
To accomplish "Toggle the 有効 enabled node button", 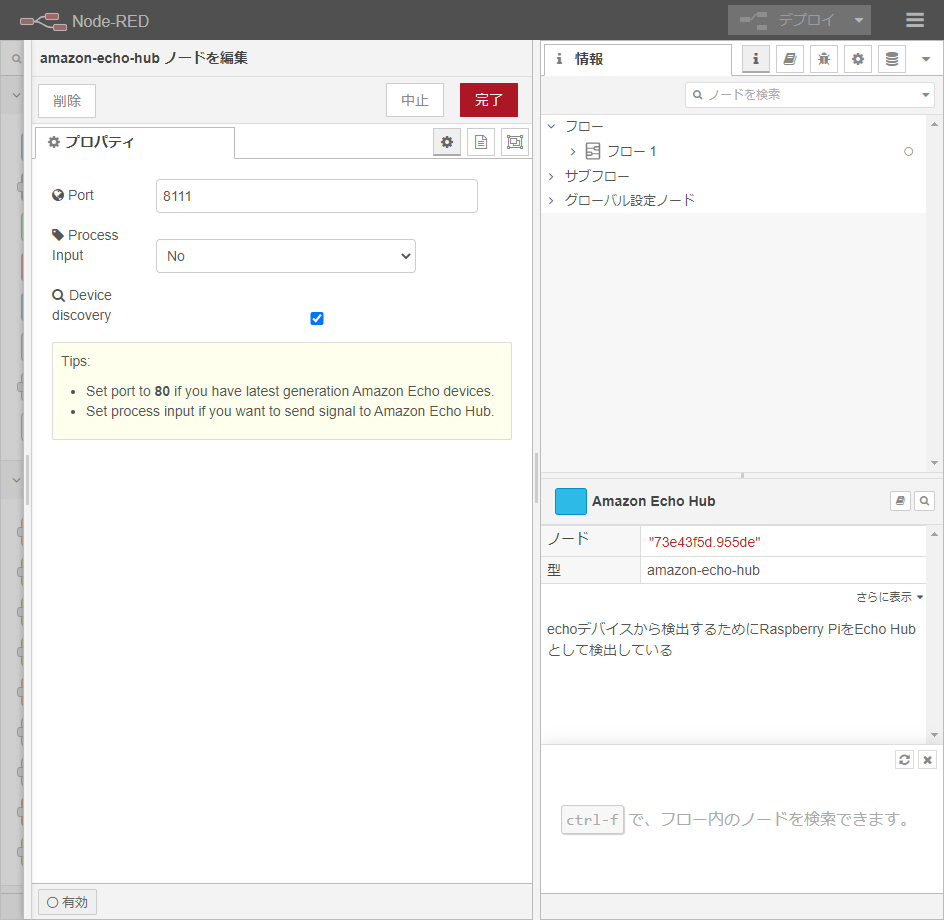I will [x=68, y=902].
